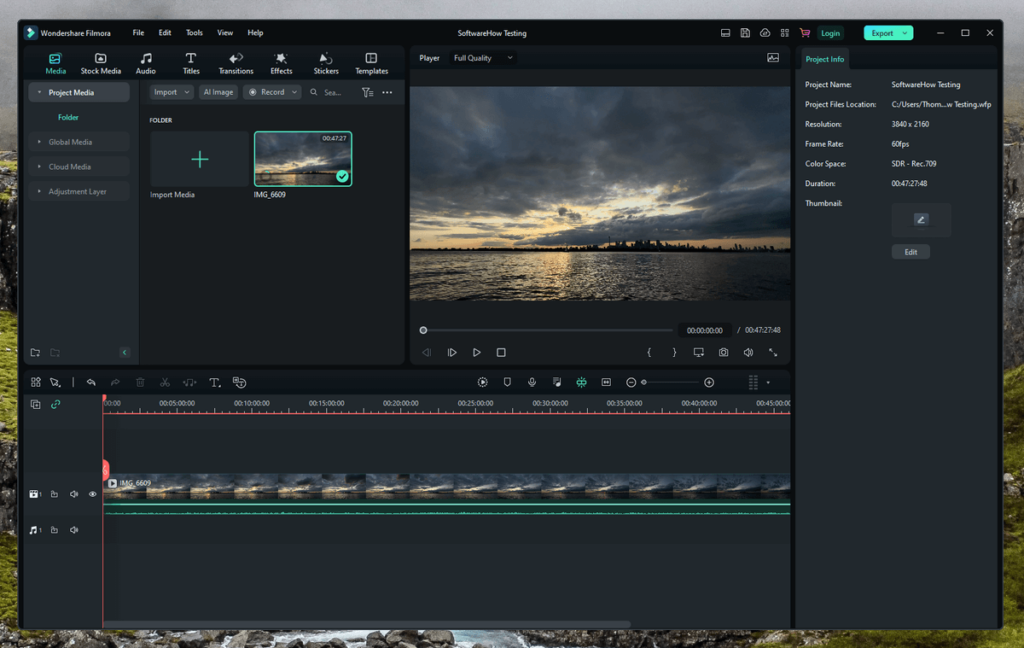Click the media search field

(x=333, y=92)
